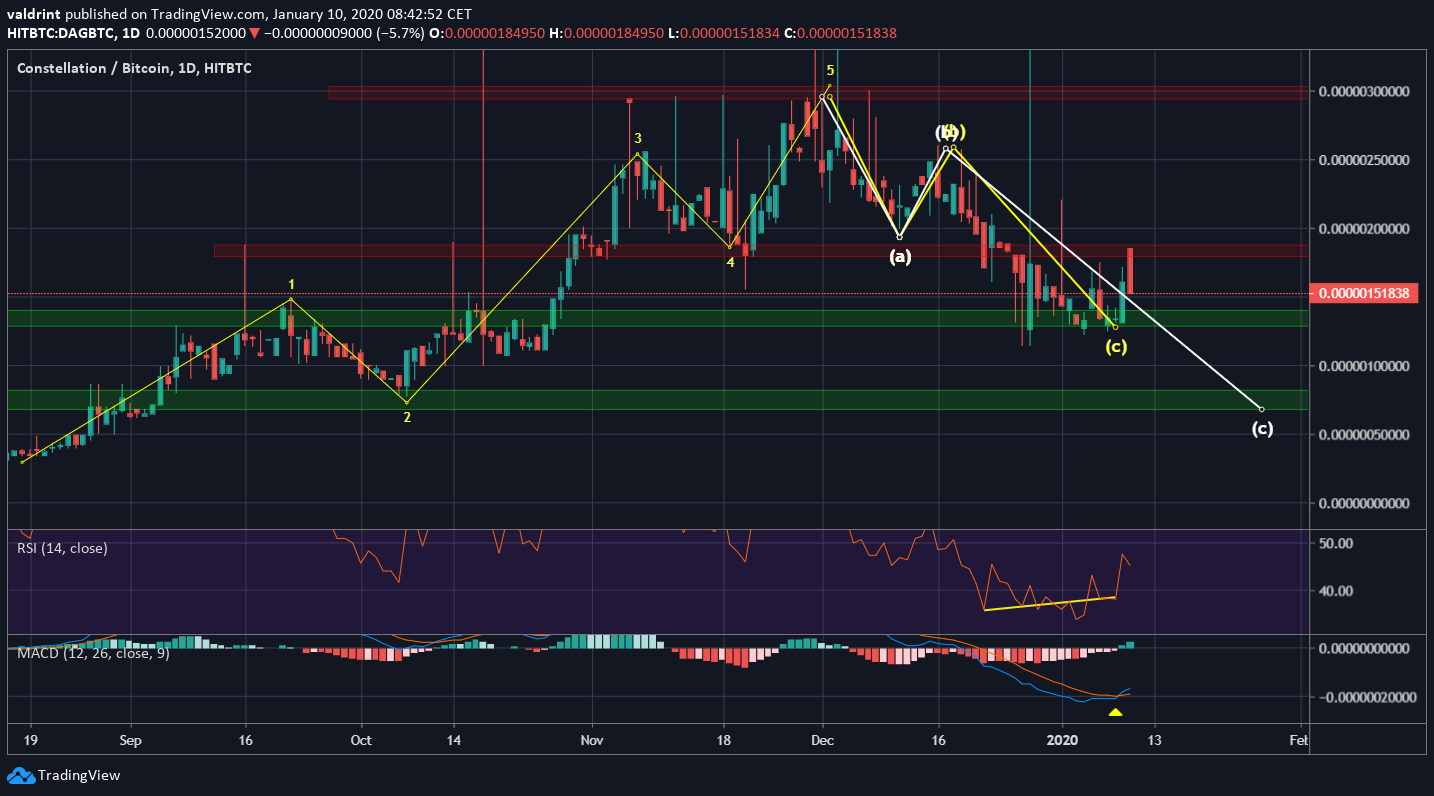Click the Nov date on the time axis
The width and height of the screenshot is (1434, 796).
click(592, 741)
